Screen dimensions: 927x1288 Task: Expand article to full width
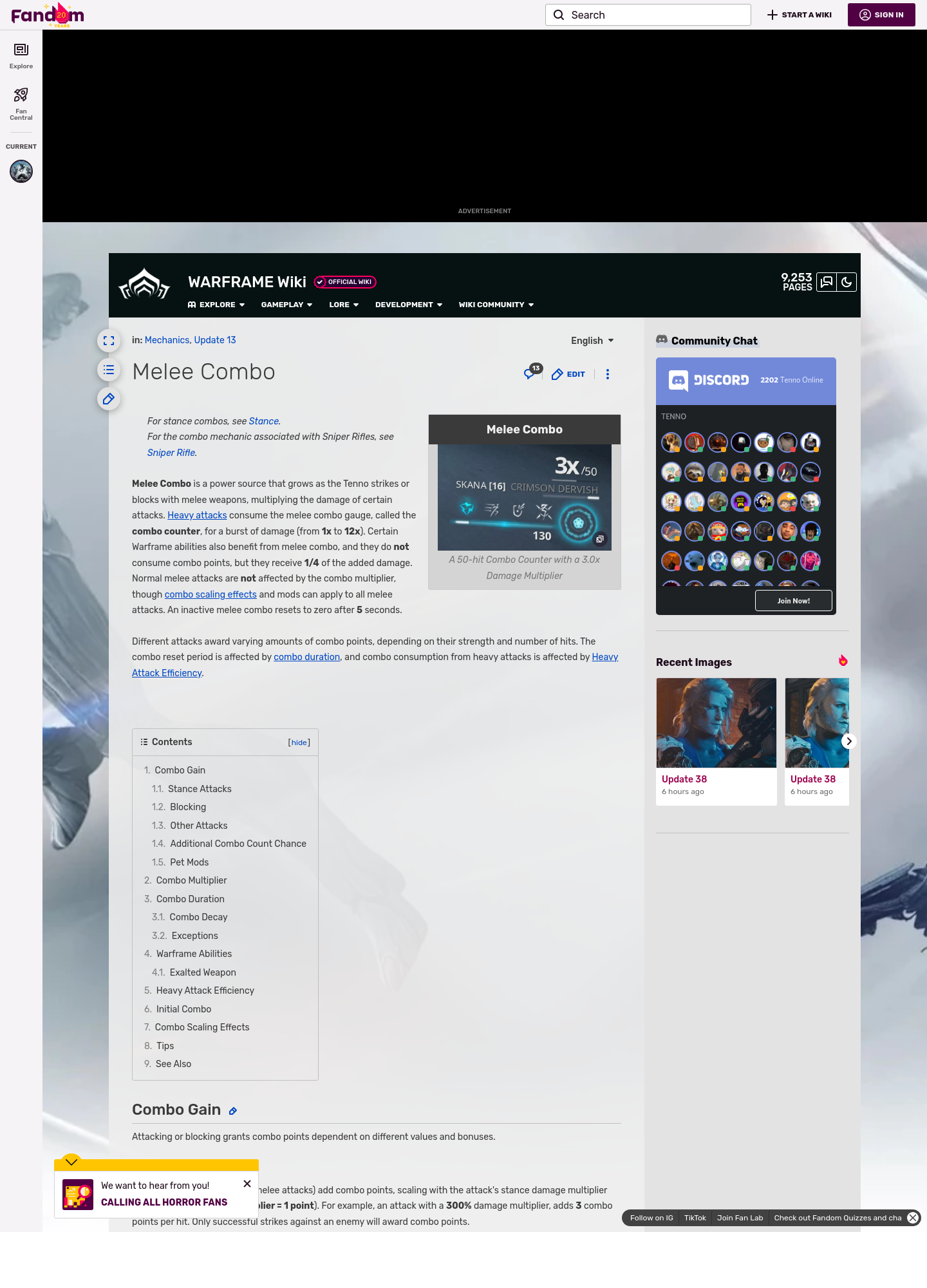pos(109,341)
